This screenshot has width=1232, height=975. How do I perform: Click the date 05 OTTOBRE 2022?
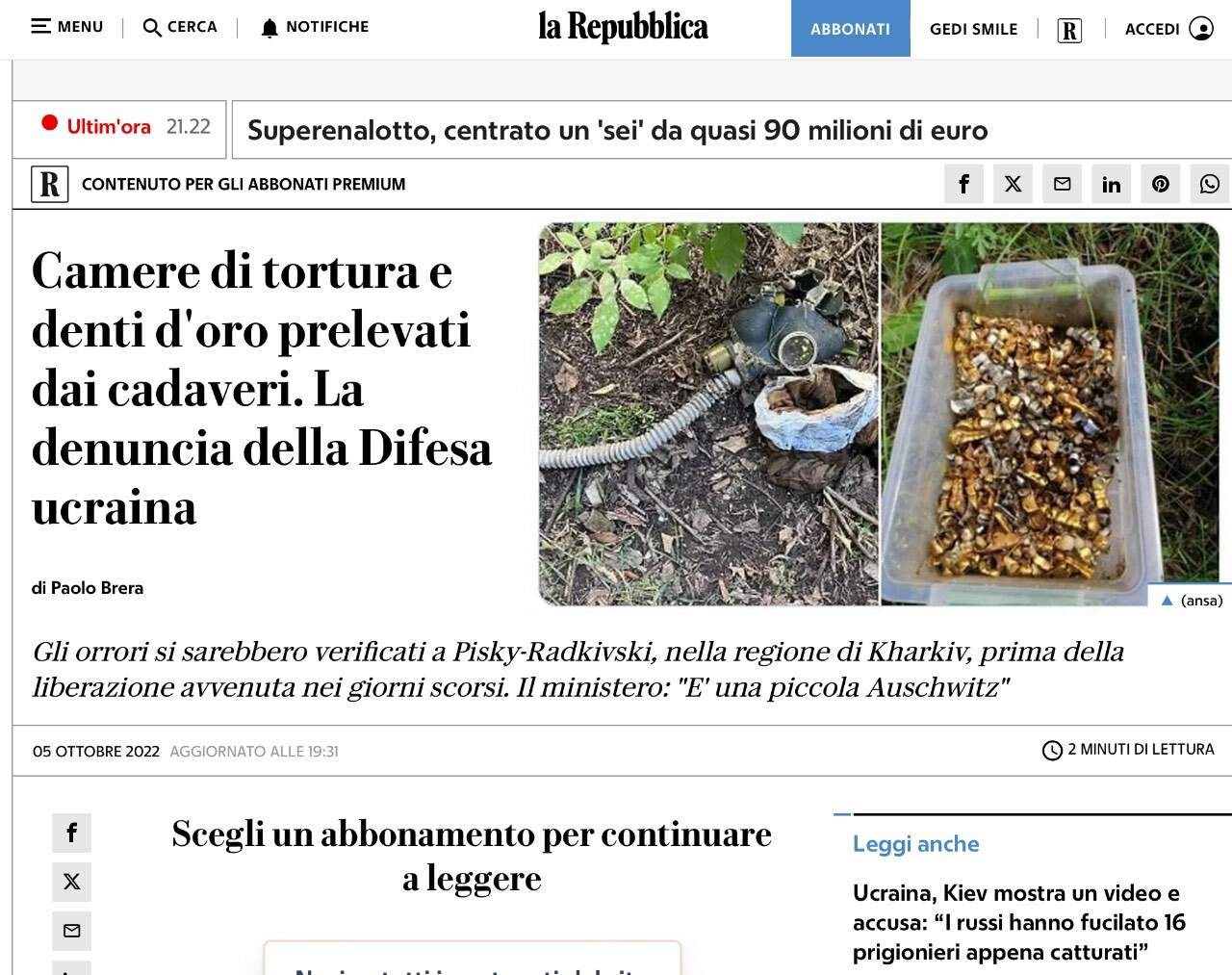click(96, 752)
